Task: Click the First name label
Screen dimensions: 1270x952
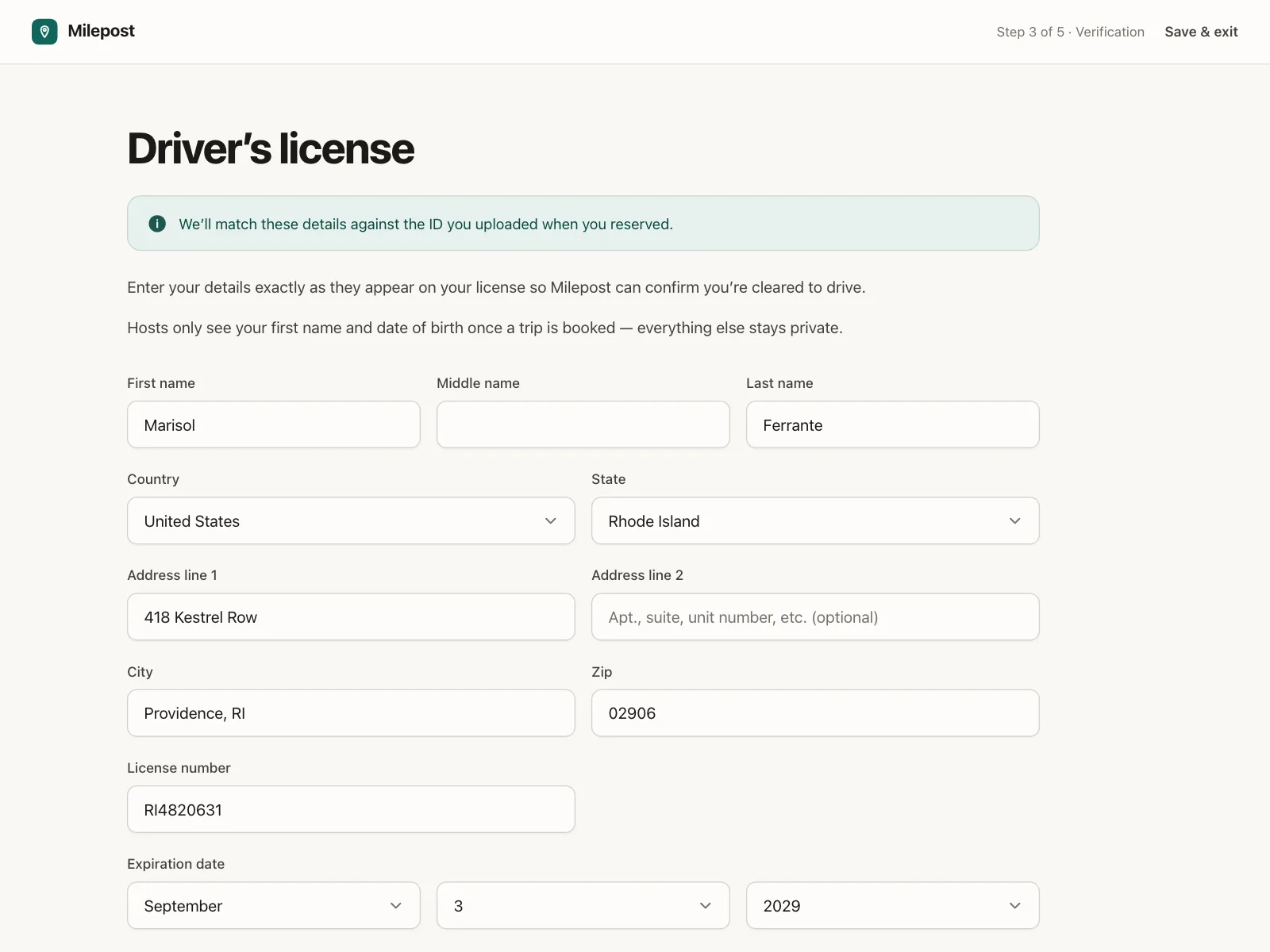Action: coord(161,383)
